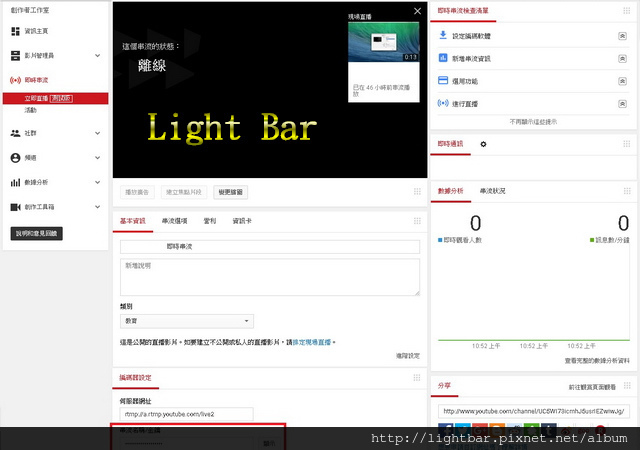Click the 'don't show these tips' link

coord(533,122)
